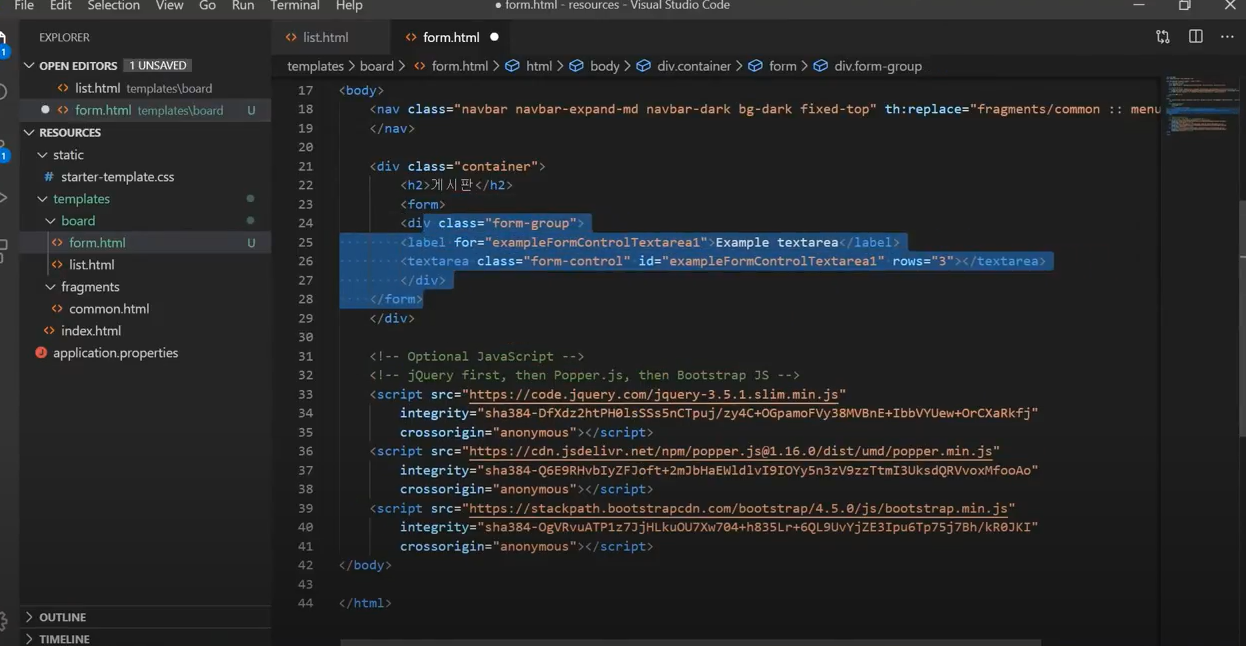Image resolution: width=1246 pixels, height=646 pixels.
Task: Open application.properties file
Action: click(145, 353)
